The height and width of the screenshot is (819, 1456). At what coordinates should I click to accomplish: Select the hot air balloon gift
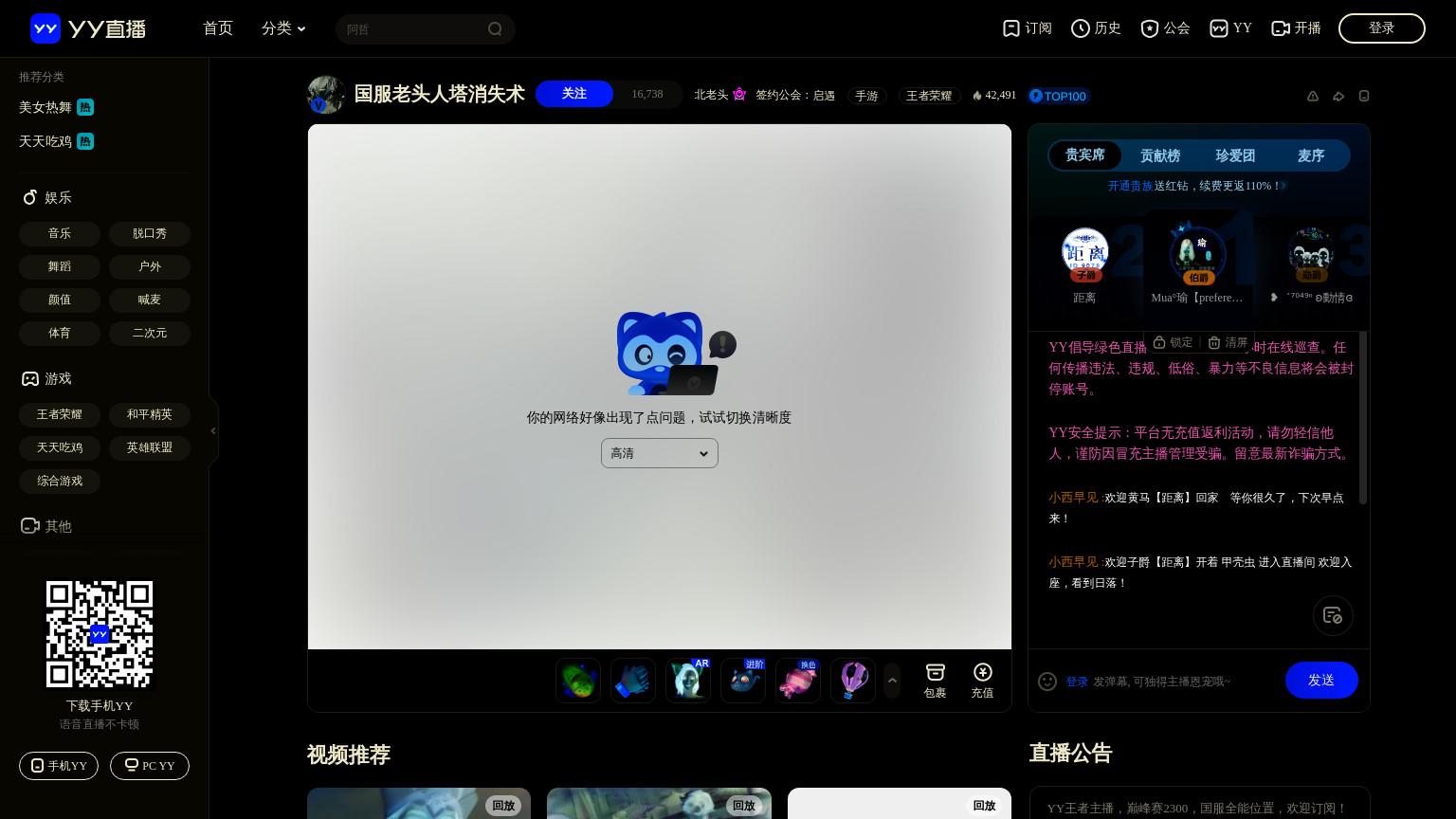click(853, 681)
